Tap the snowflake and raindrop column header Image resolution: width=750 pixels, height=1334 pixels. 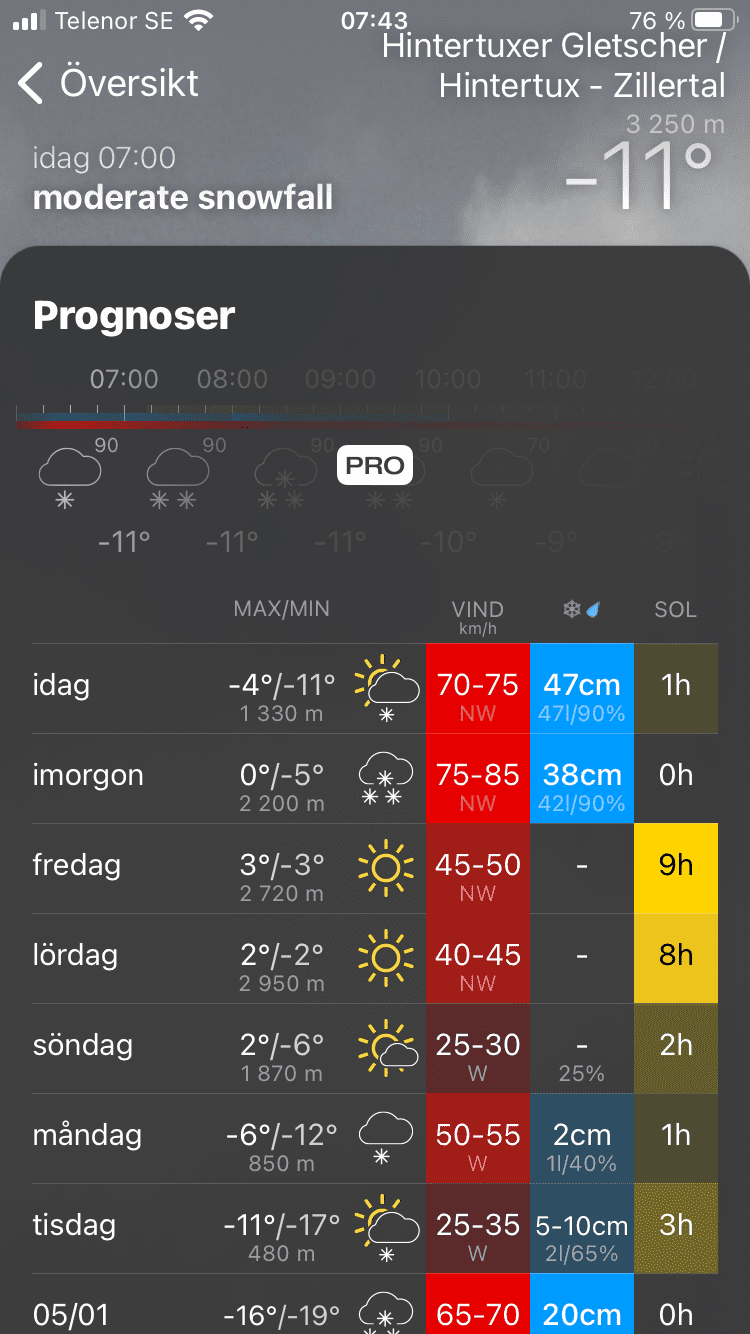point(581,609)
